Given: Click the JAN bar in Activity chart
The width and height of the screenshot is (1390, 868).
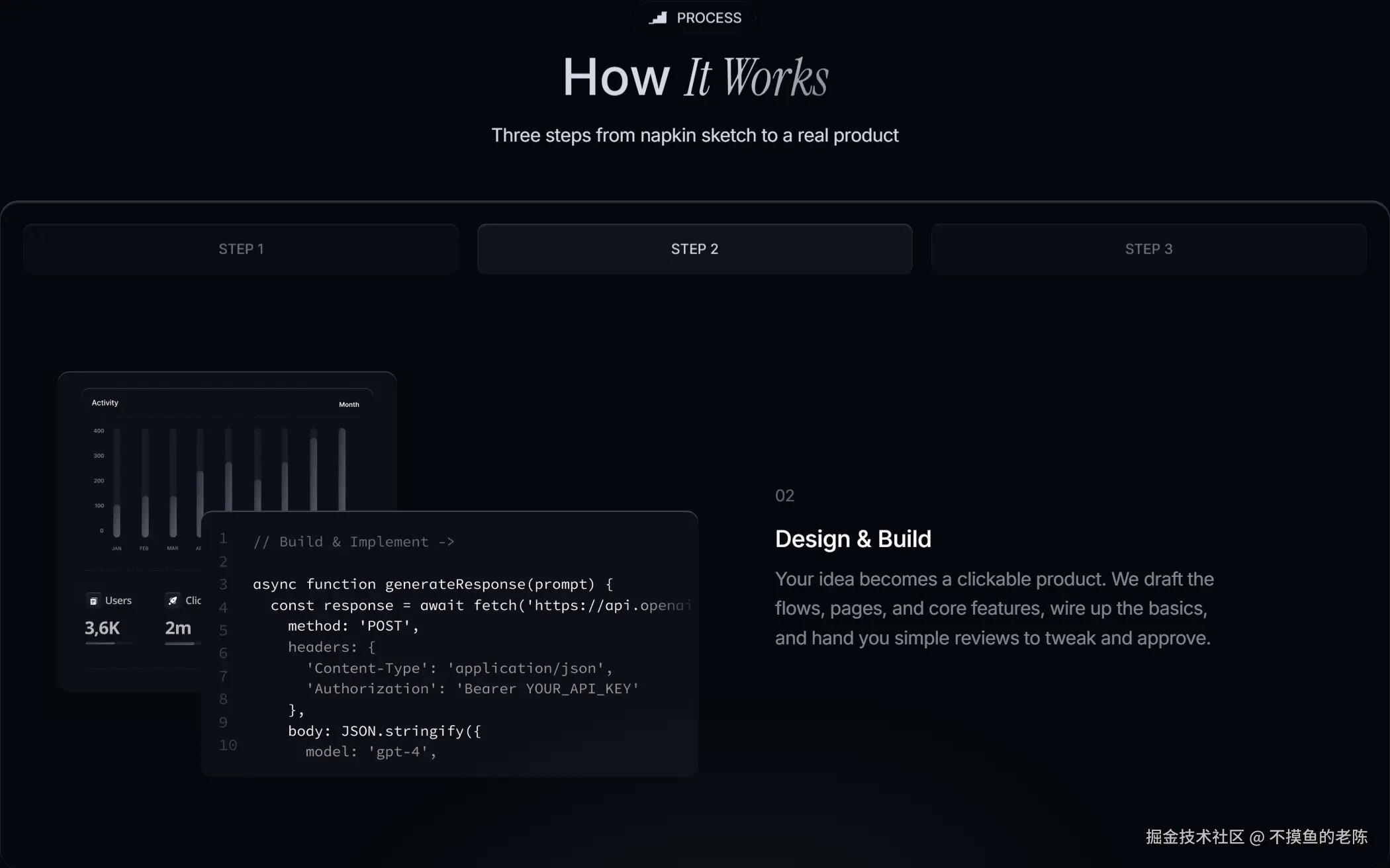Looking at the screenshot, I should 117,519.
